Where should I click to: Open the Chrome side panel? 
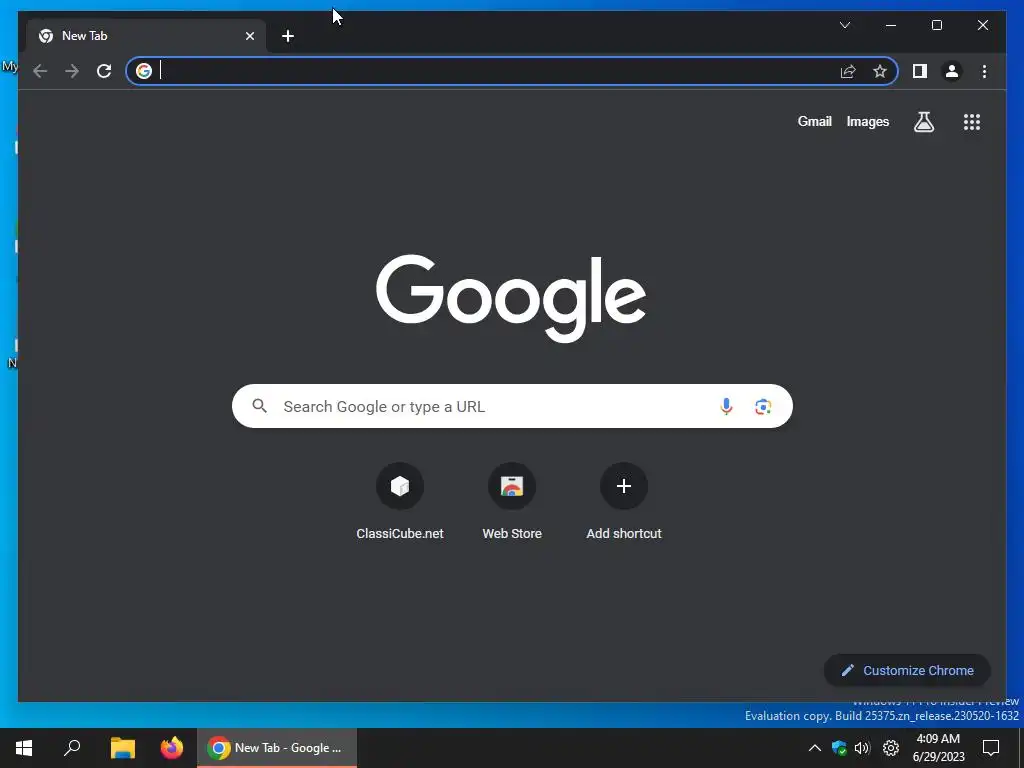pyautogui.click(x=920, y=71)
